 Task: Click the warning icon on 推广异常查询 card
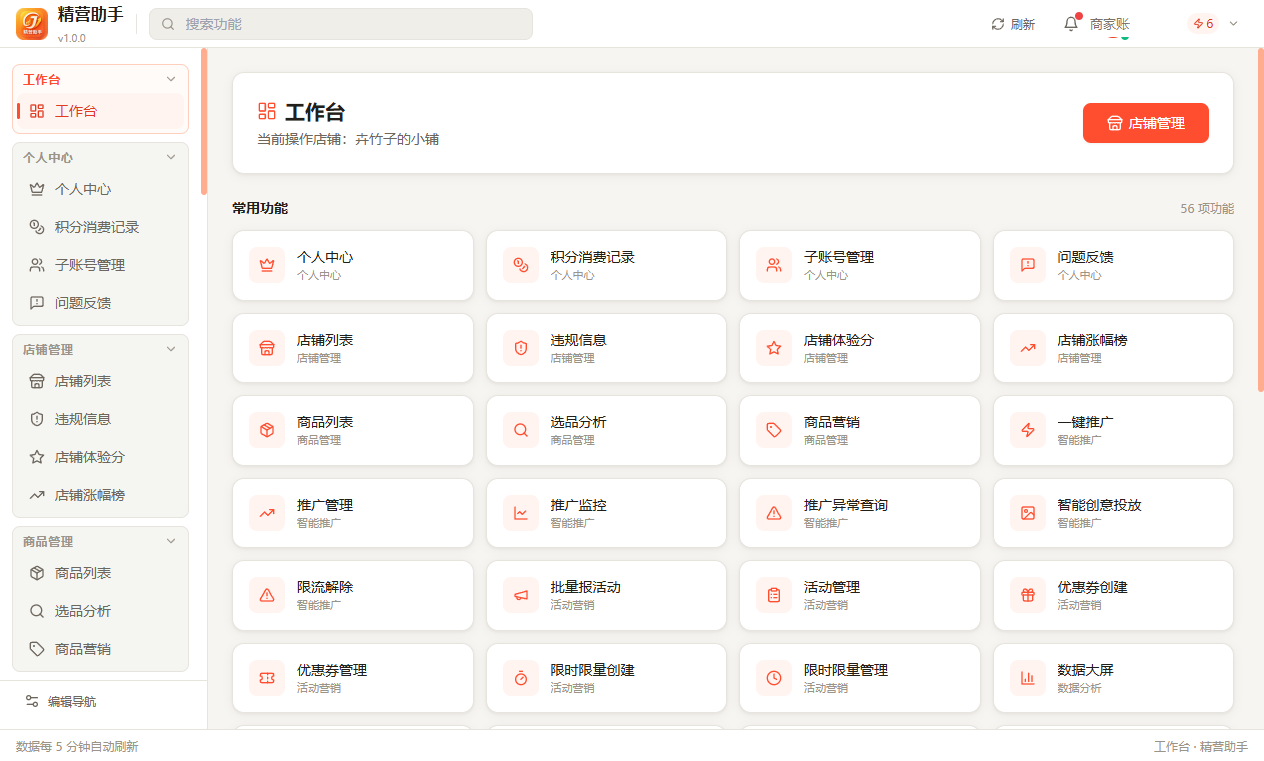tap(774, 513)
